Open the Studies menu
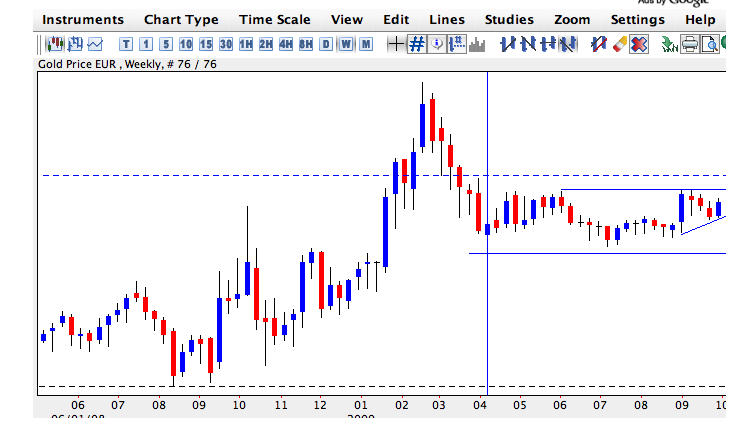The height and width of the screenshot is (424, 750). 509,20
